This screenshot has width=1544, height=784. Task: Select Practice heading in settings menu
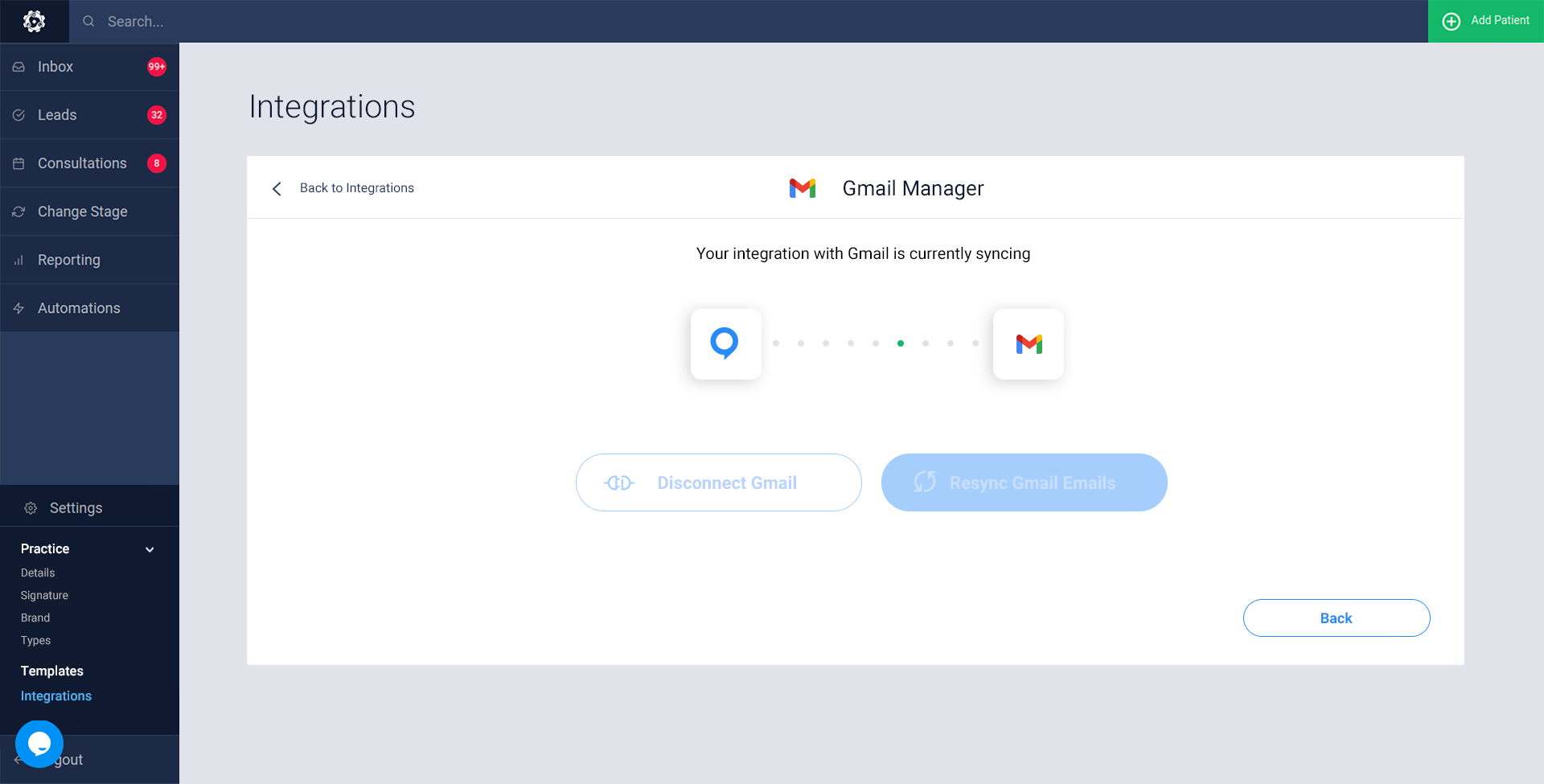click(x=45, y=548)
